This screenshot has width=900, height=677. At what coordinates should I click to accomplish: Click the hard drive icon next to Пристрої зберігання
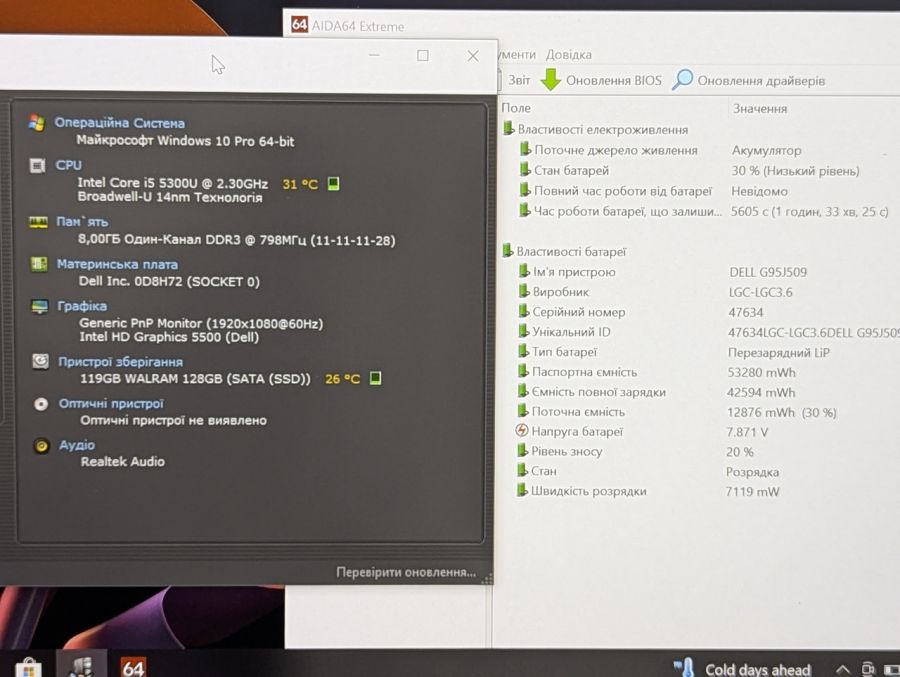click(40, 361)
